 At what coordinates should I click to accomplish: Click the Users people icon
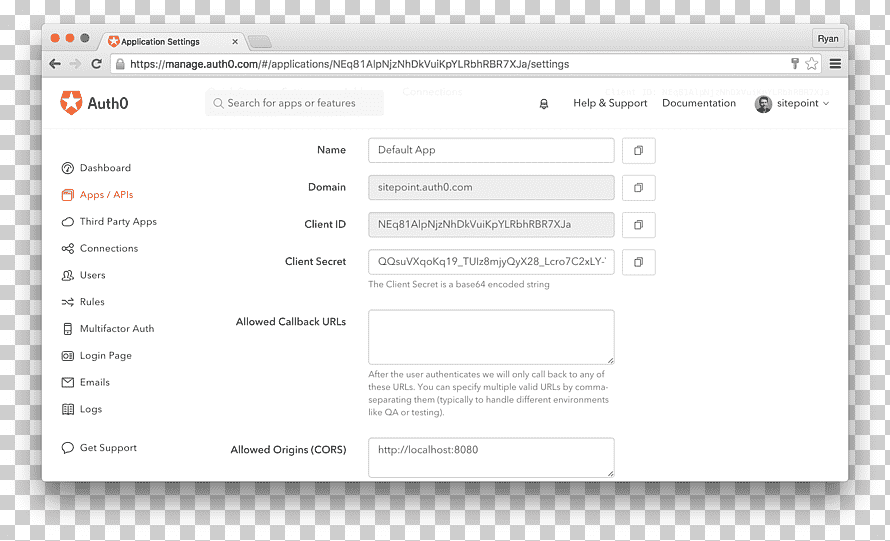pos(68,275)
